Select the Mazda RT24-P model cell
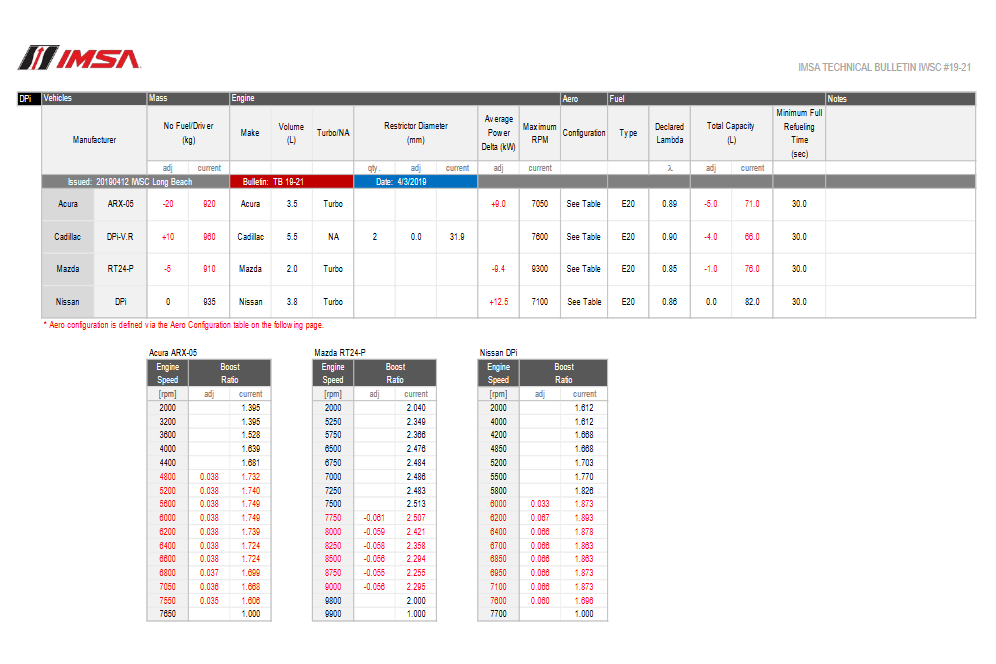The image size is (996, 664). coord(120,269)
